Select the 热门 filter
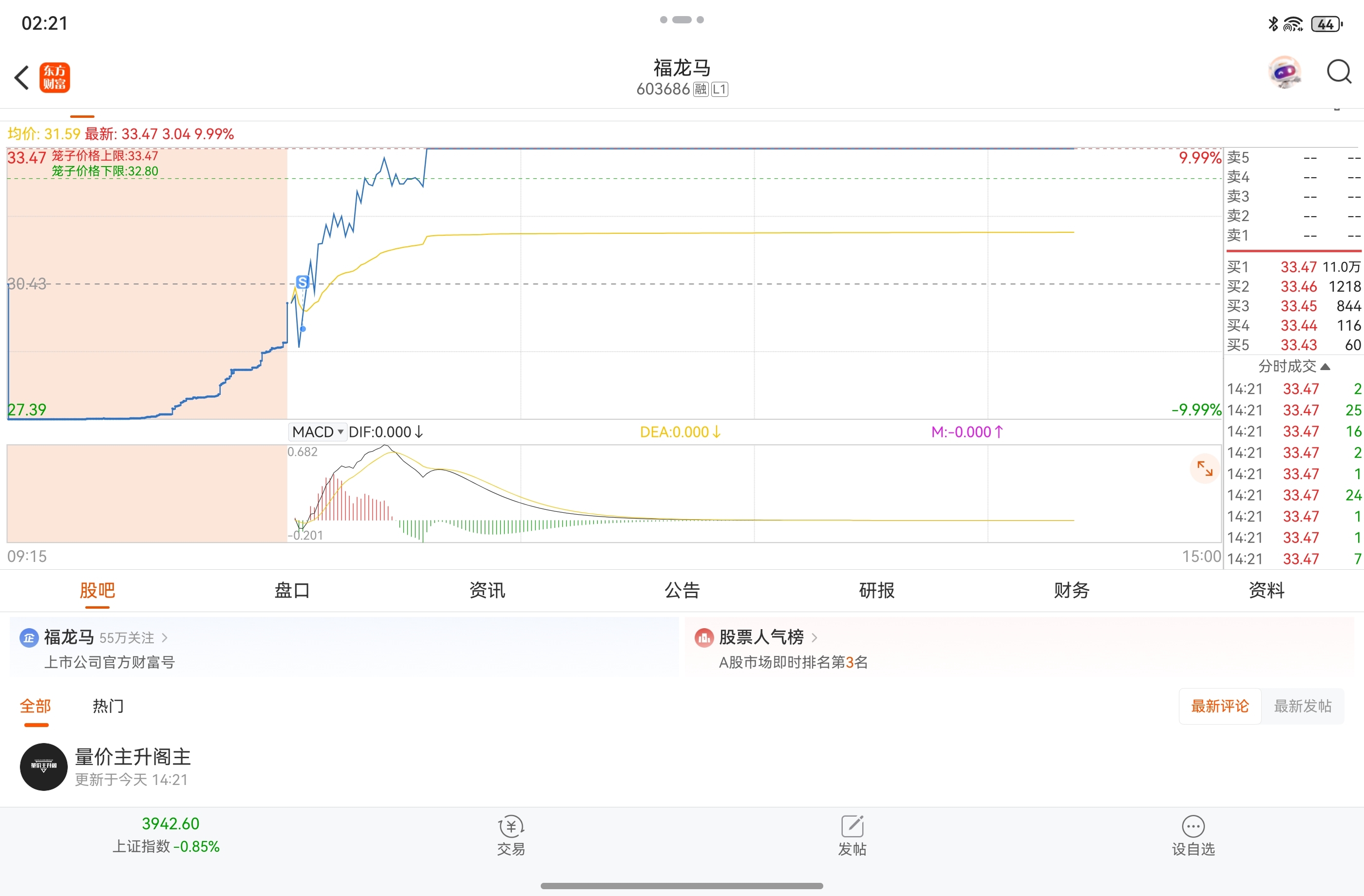Viewport: 1364px width, 896px height. pyautogui.click(x=108, y=706)
